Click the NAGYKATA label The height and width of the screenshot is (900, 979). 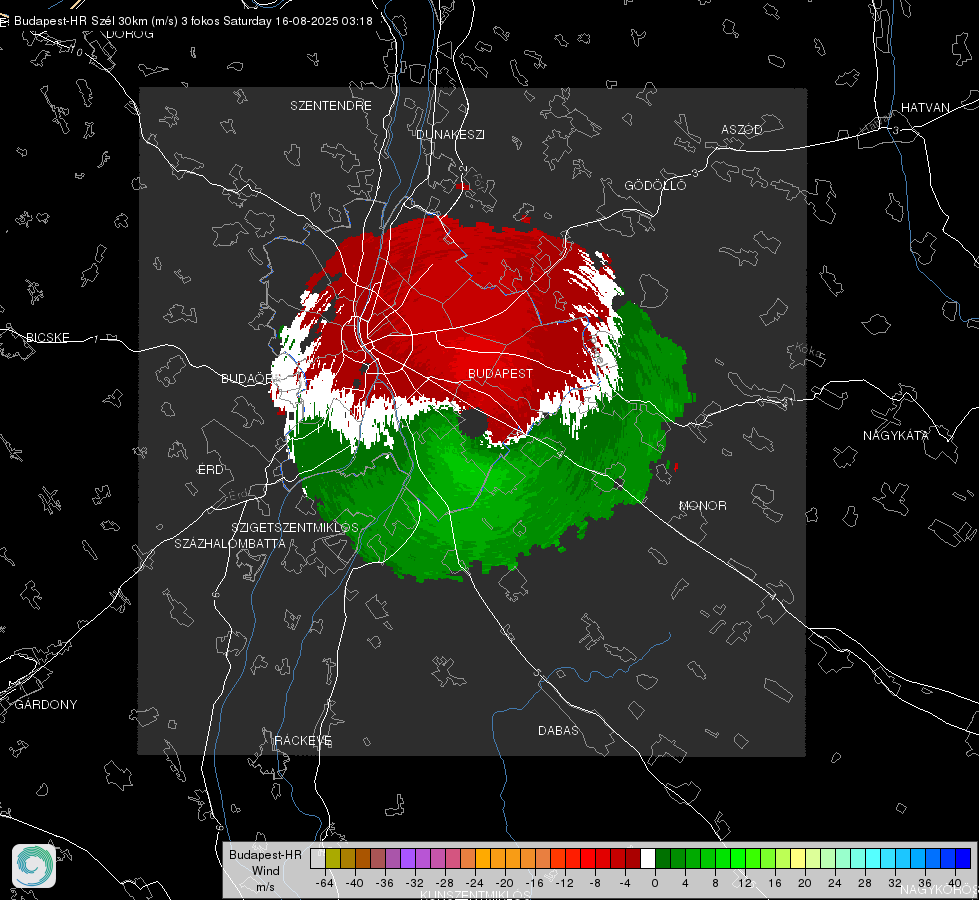point(895,435)
